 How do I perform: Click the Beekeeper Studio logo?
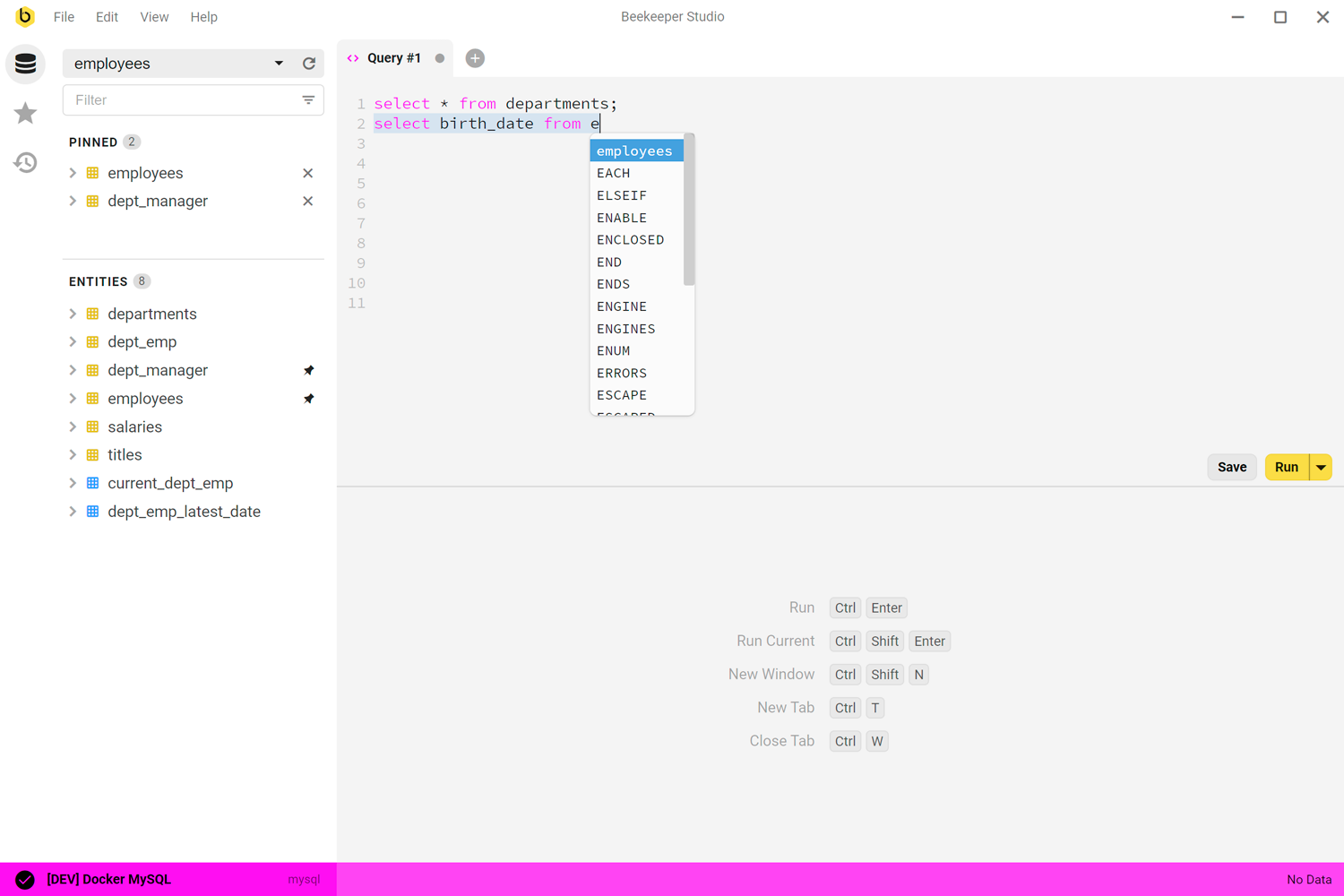click(x=24, y=16)
